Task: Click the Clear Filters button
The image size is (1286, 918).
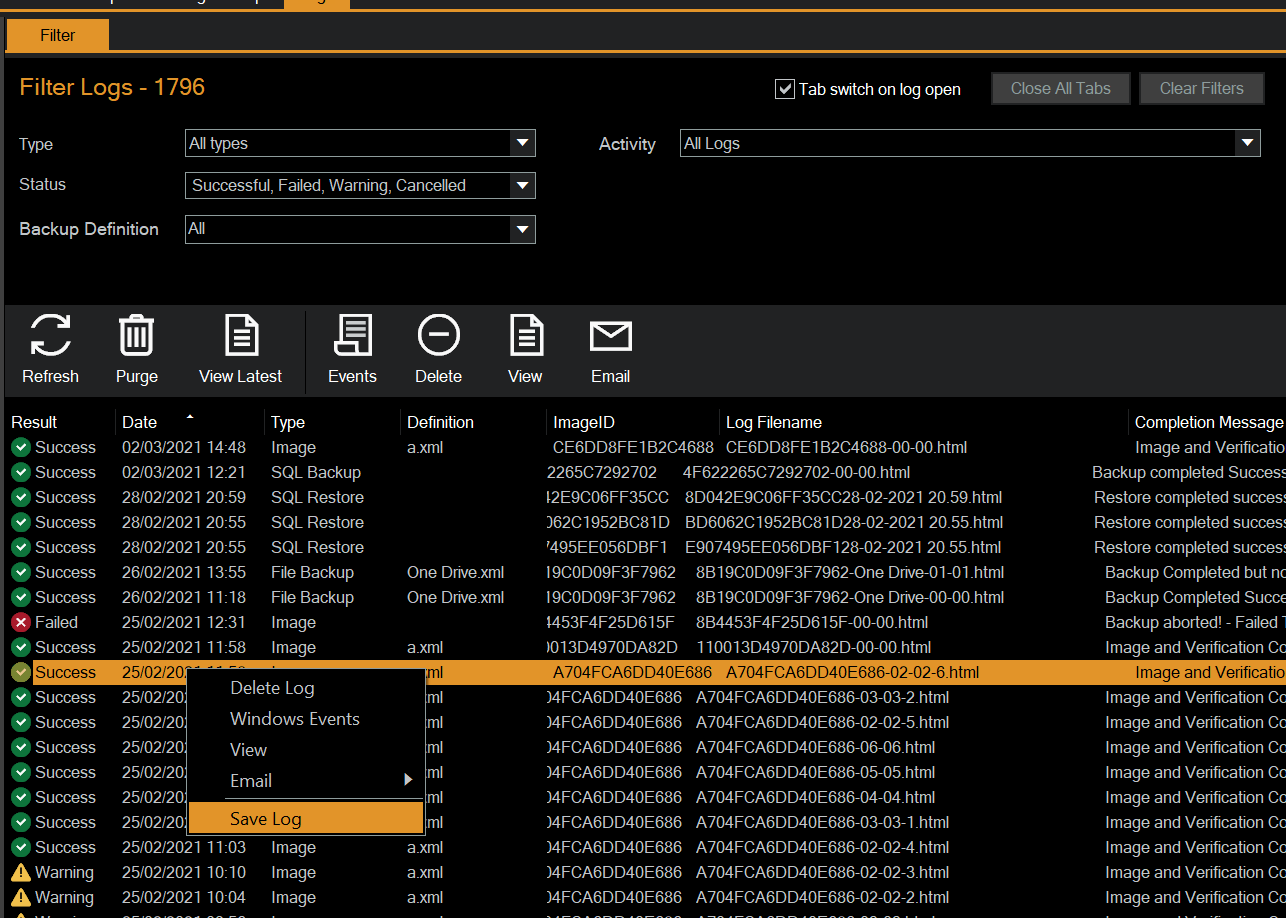Action: (1201, 88)
